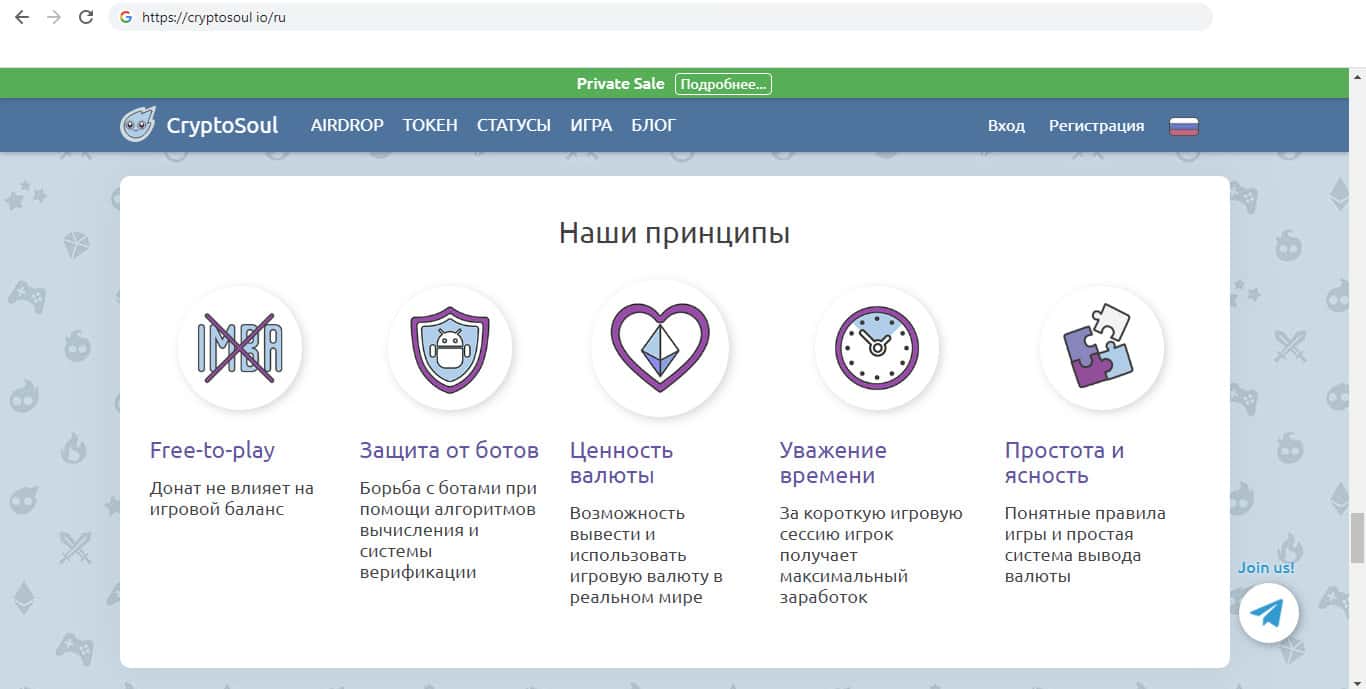Image resolution: width=1366 pixels, height=689 pixels.
Task: Open the Telegram Join us chat button
Action: (1268, 612)
